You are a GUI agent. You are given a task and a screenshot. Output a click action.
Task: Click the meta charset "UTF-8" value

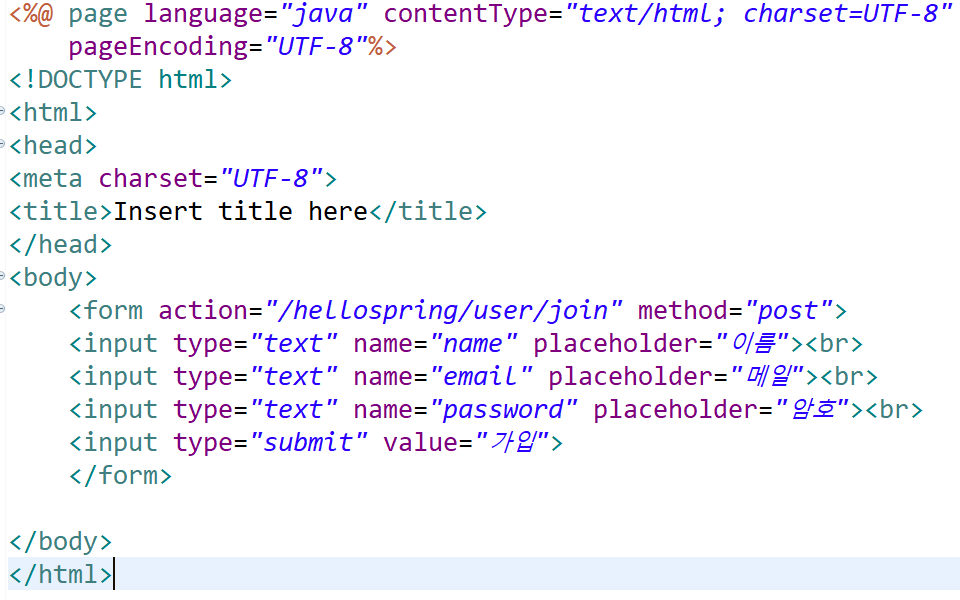point(272,179)
